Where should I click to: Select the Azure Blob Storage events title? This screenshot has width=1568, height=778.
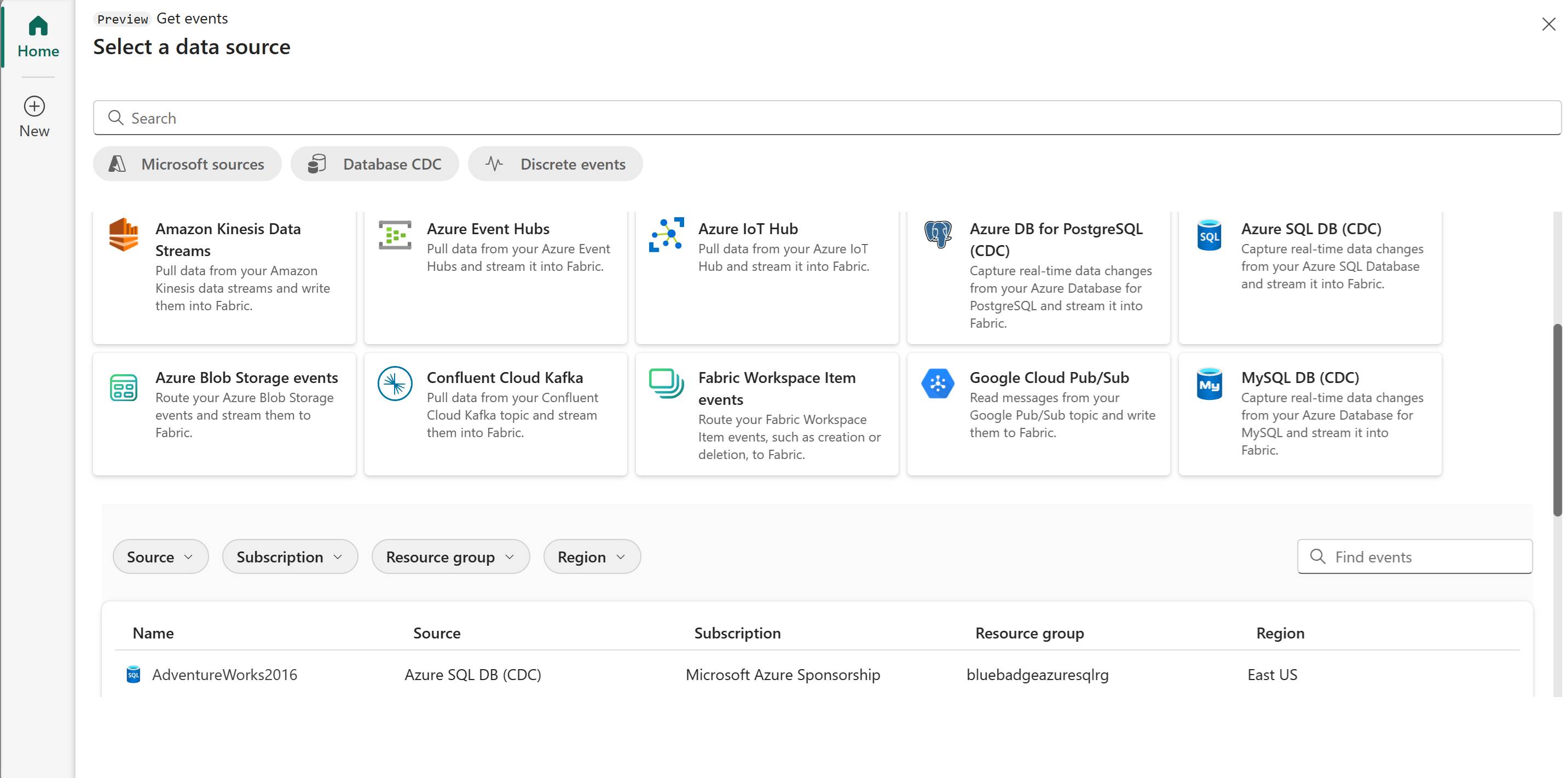point(246,378)
